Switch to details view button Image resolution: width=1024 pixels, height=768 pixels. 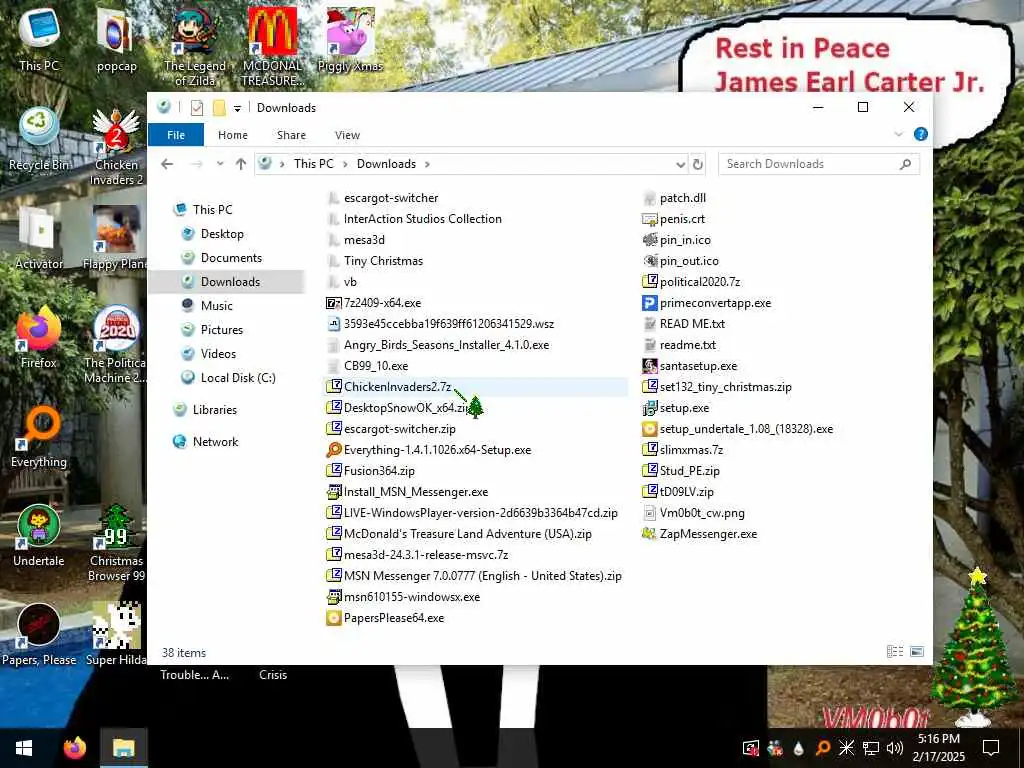pyautogui.click(x=895, y=652)
